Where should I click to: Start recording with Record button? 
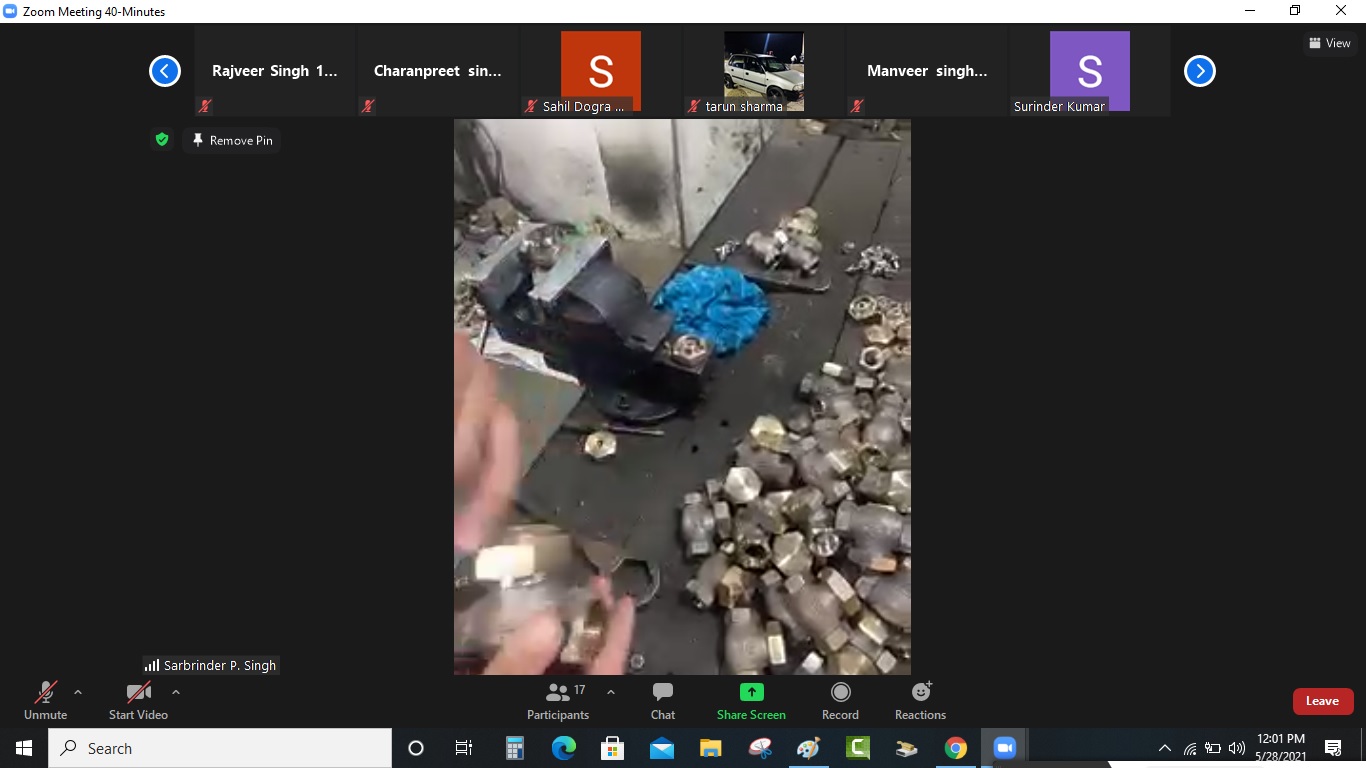(840, 700)
